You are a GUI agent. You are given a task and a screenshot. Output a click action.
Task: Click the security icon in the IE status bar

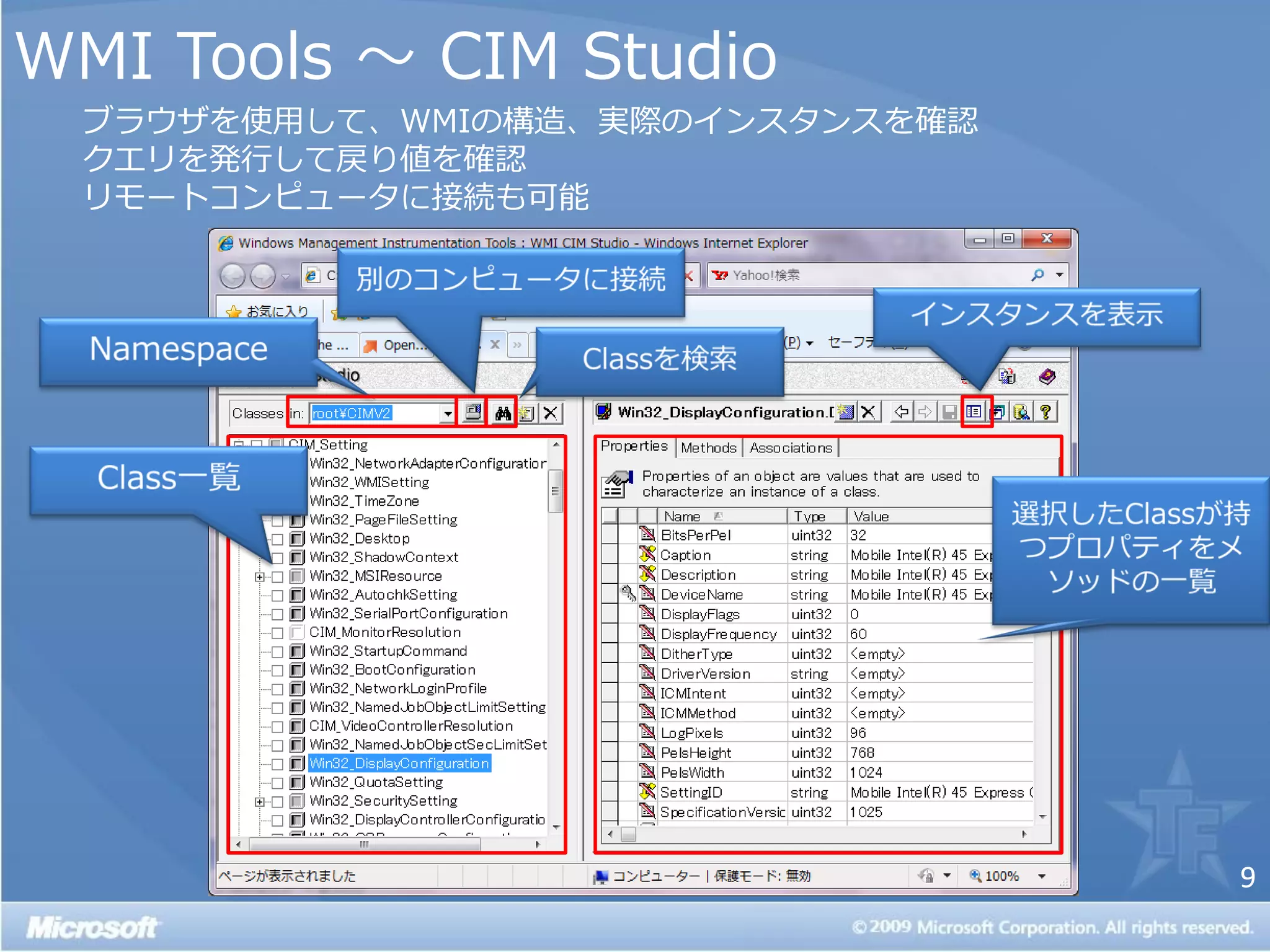tap(926, 876)
